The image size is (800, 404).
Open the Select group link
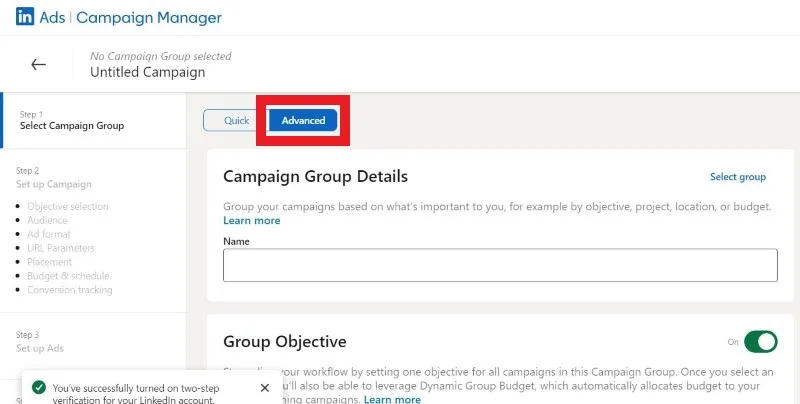click(738, 177)
